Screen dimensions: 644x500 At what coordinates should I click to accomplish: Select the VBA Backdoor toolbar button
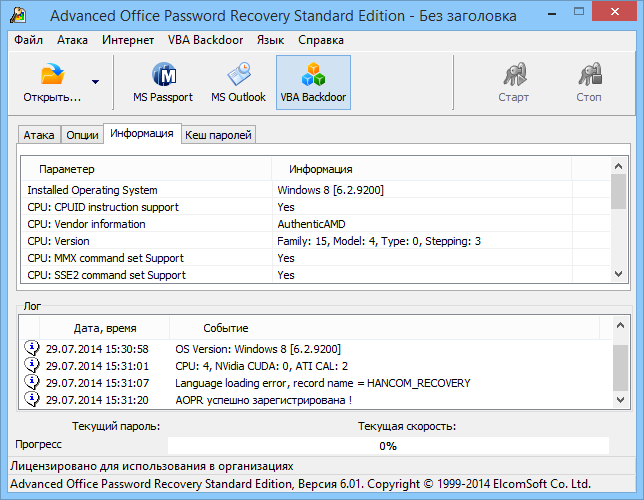pos(313,83)
